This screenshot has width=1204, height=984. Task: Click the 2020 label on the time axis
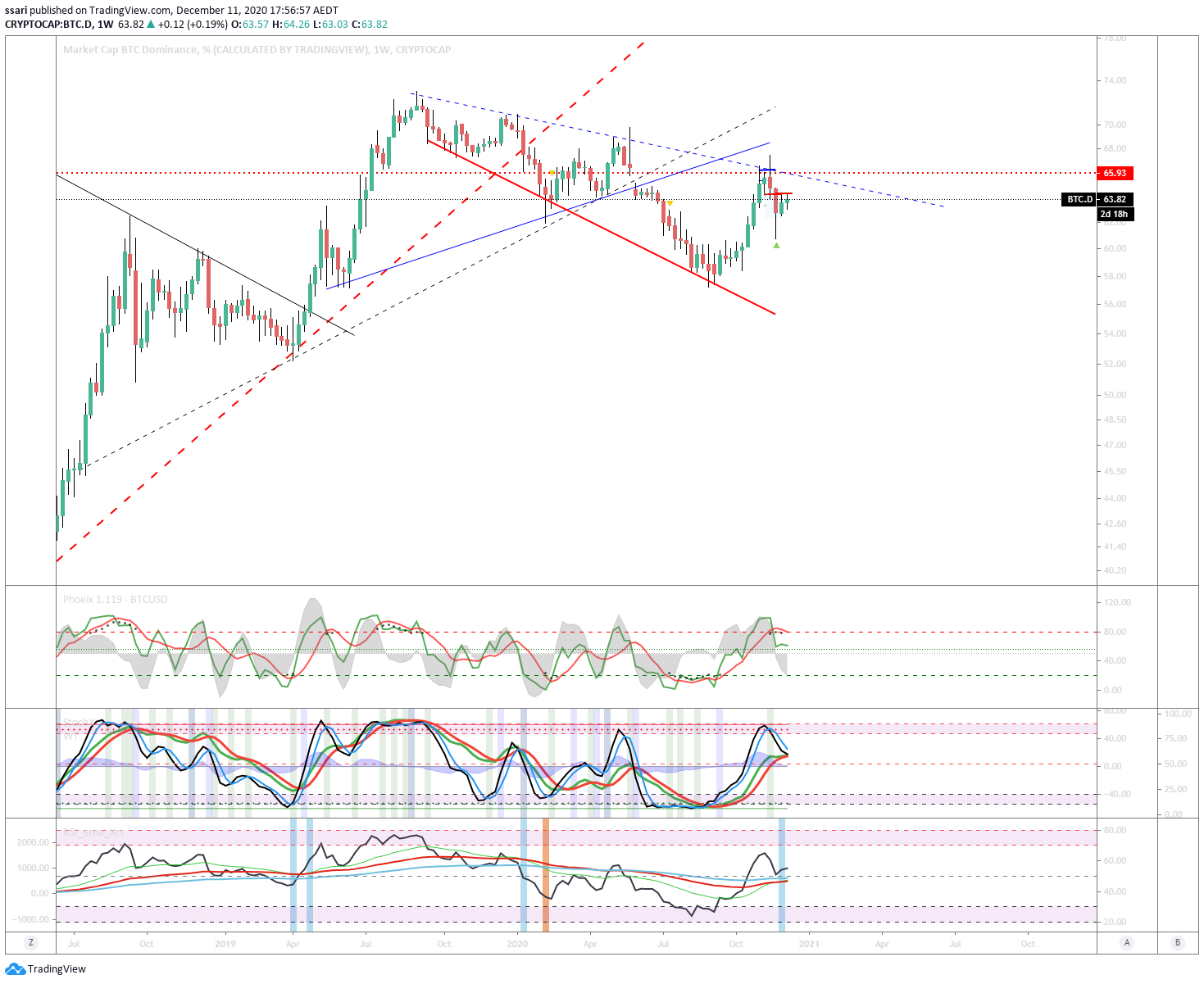coord(517,944)
